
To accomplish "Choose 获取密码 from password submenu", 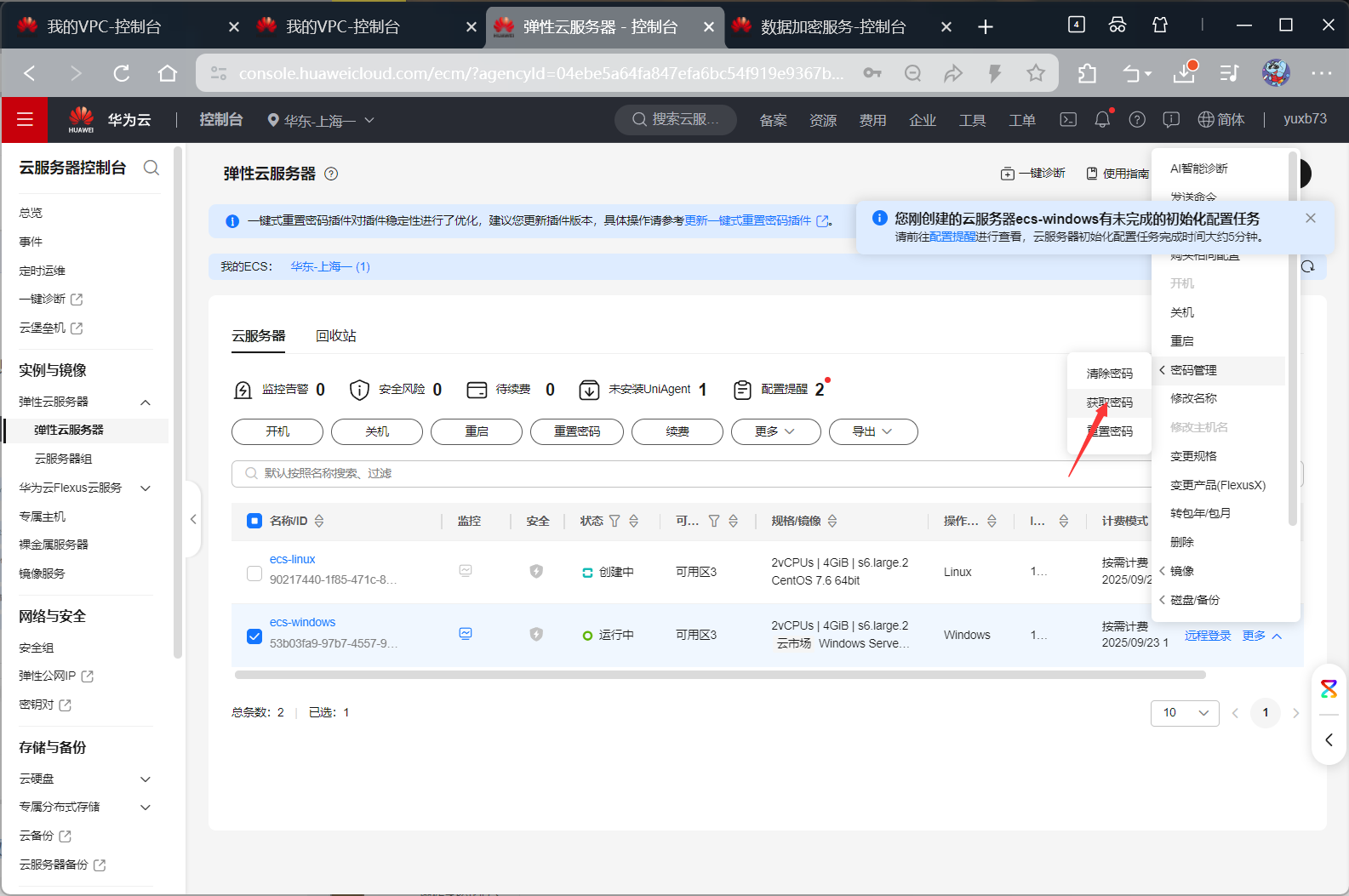I will (x=1109, y=402).
